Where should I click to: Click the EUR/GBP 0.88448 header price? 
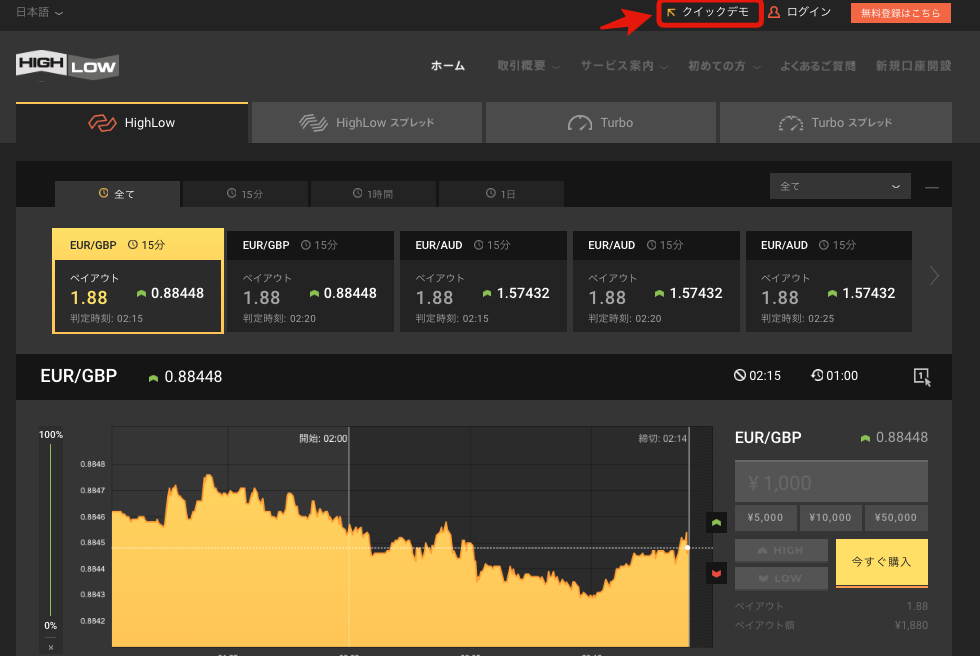[193, 377]
